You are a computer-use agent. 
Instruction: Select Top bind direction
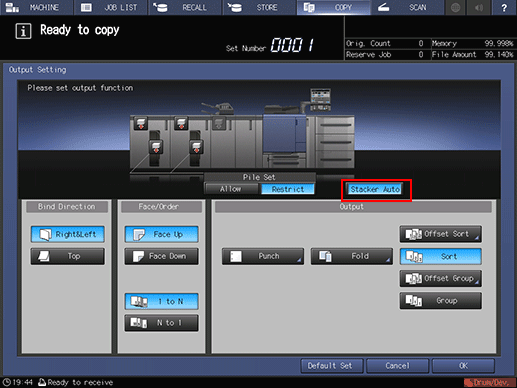[x=68, y=256]
